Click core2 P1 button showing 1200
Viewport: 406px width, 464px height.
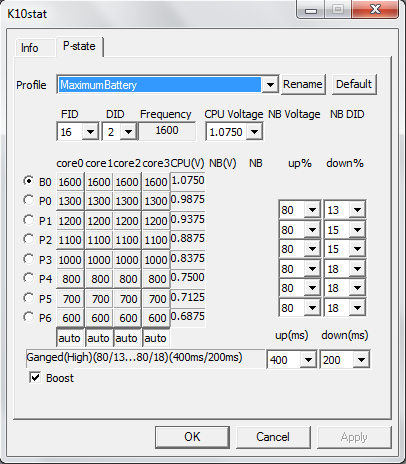[127, 221]
